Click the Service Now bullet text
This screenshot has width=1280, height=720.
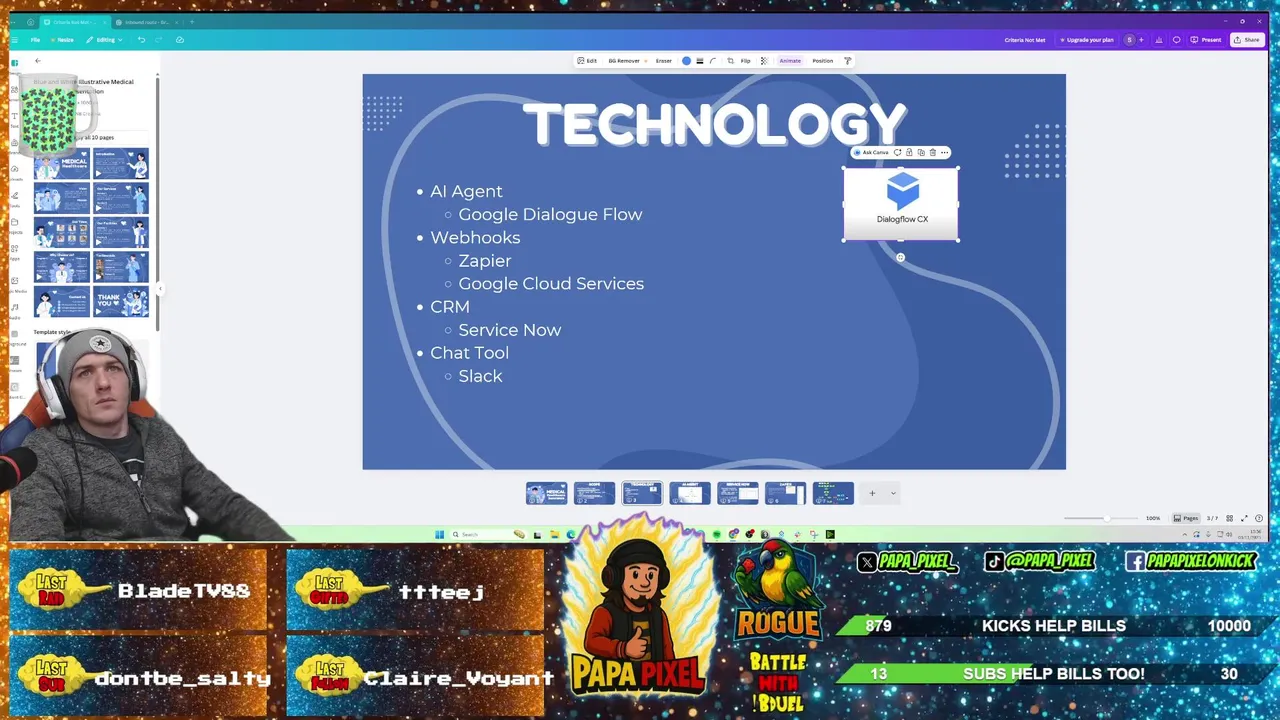509,329
